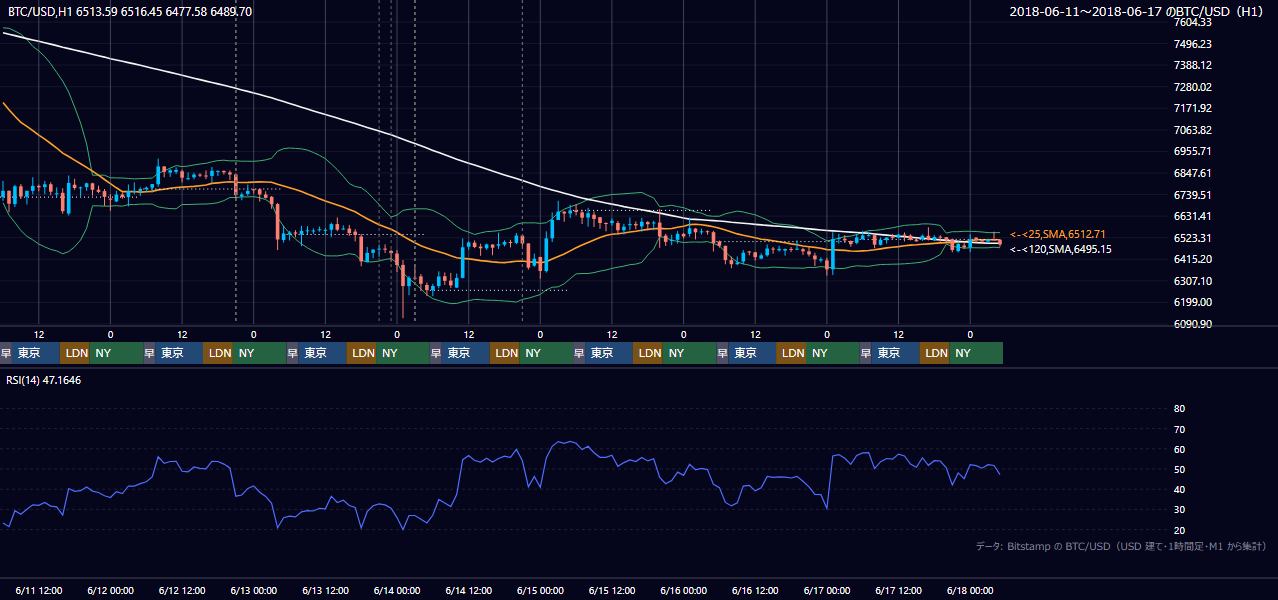Viewport: 1278px width, 600px height.
Task: Click the 6631.41 axis value
Action: (1193, 216)
